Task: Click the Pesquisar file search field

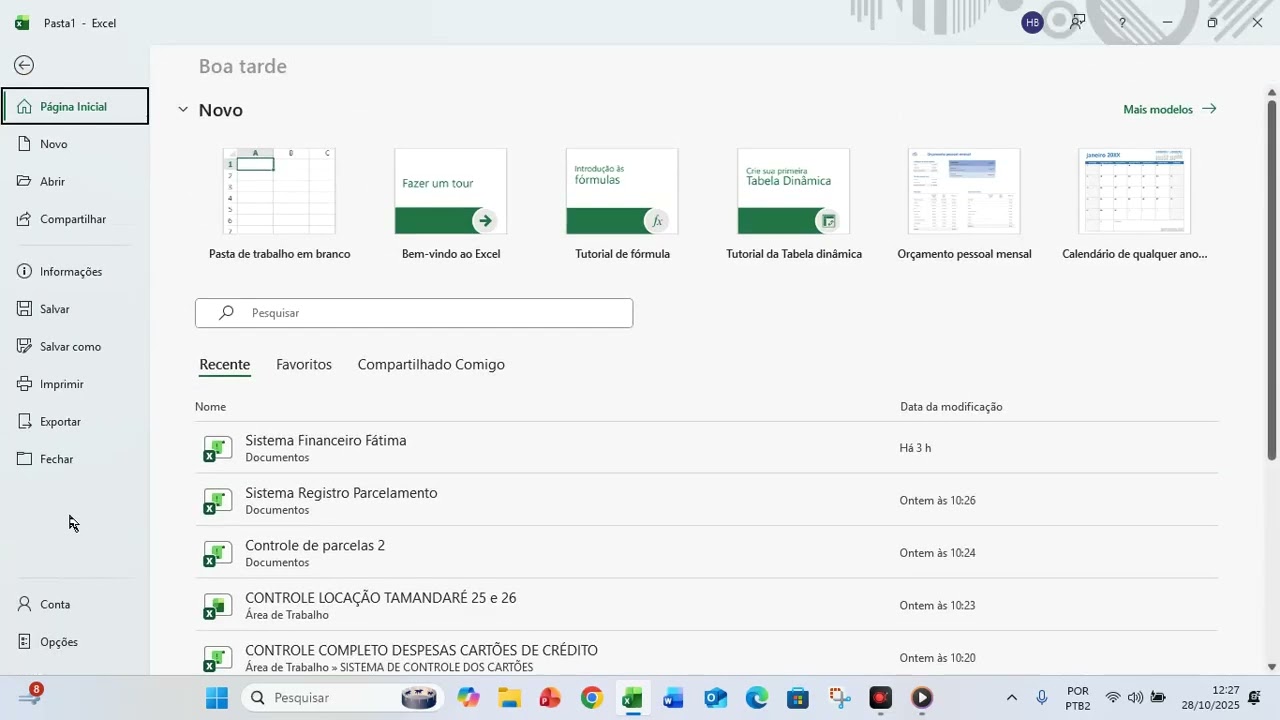Action: pyautogui.click(x=414, y=313)
